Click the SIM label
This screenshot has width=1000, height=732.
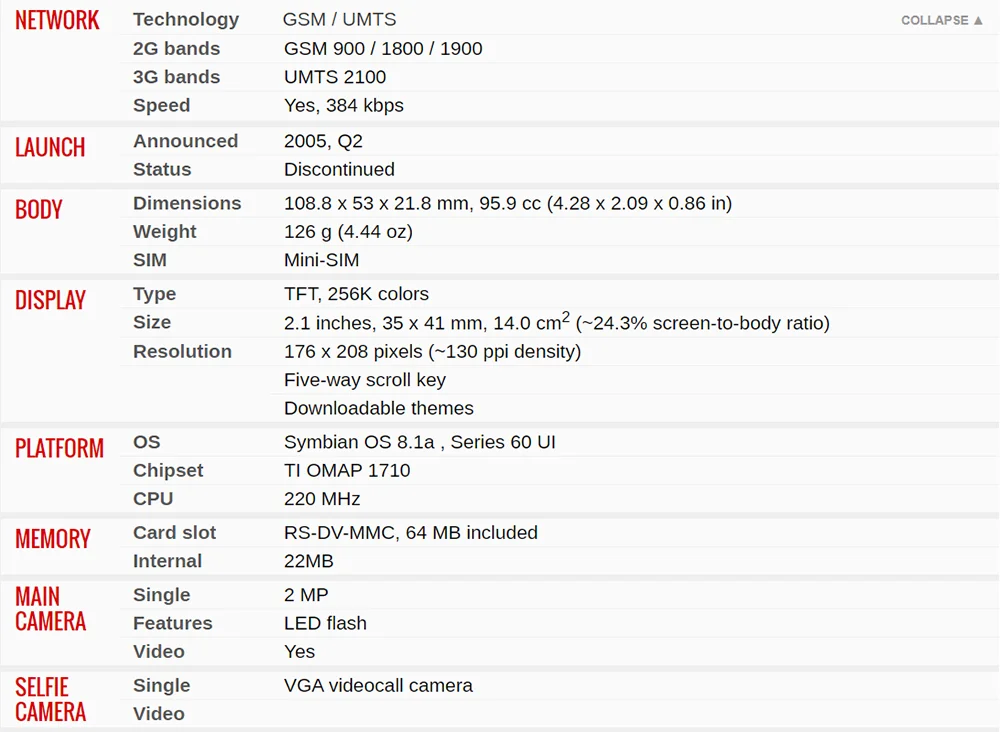(150, 260)
